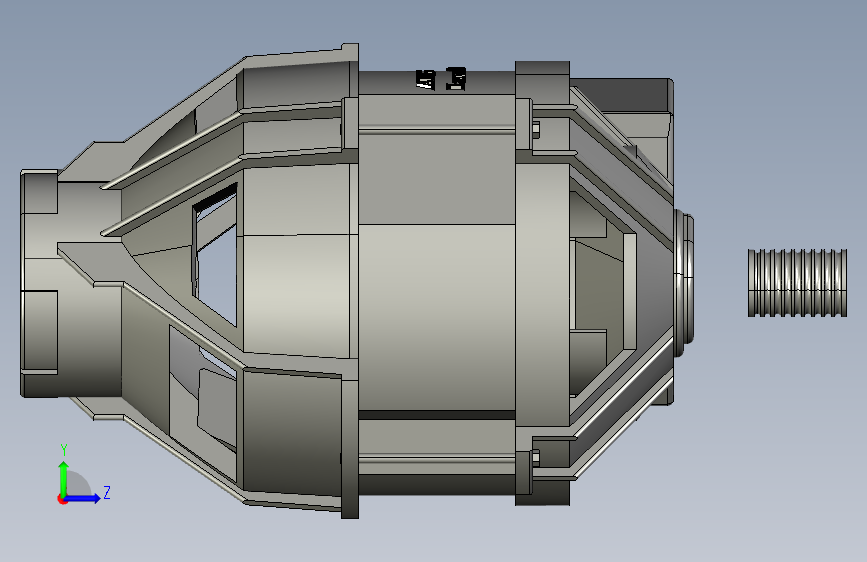Viewport: 867px width, 562px height.
Task: Select the separate threaded screw part
Action: click(x=797, y=283)
